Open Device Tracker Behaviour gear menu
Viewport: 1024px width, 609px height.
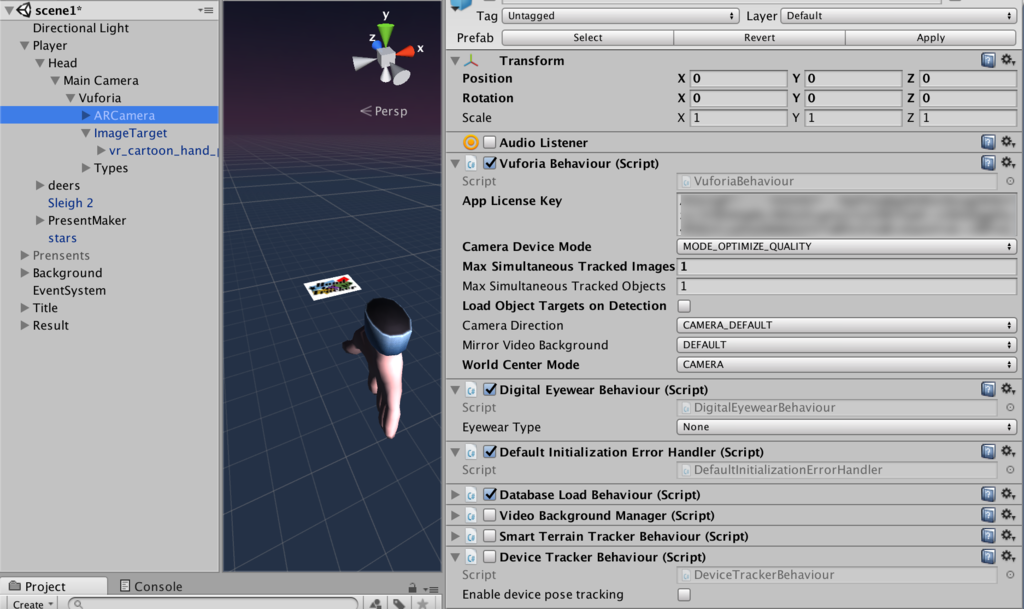1008,556
